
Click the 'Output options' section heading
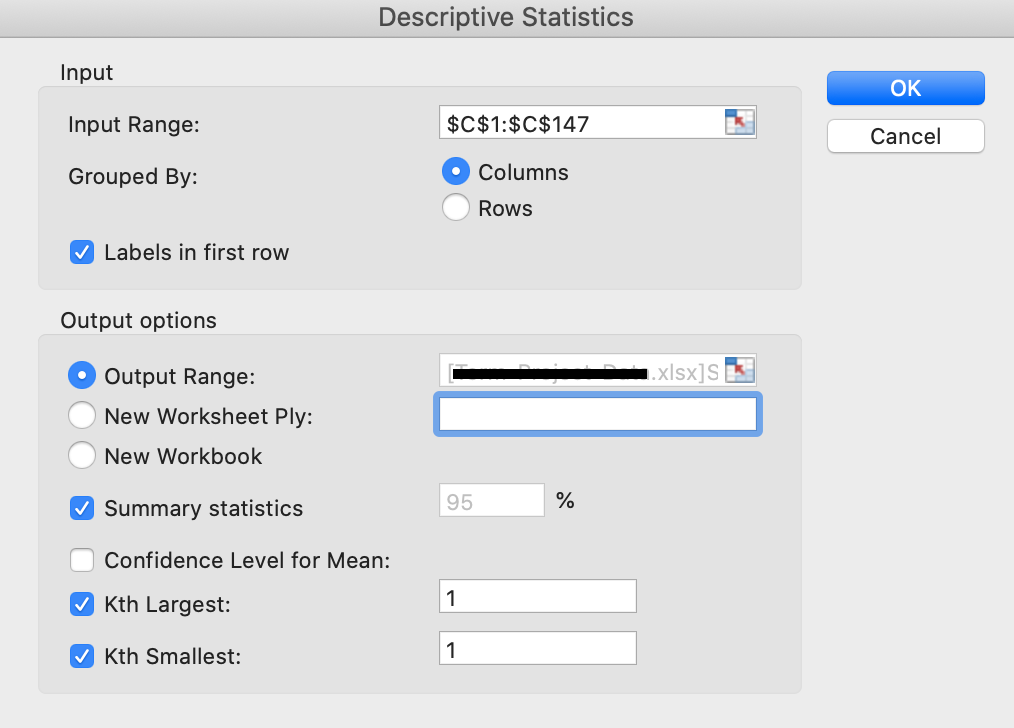138,321
